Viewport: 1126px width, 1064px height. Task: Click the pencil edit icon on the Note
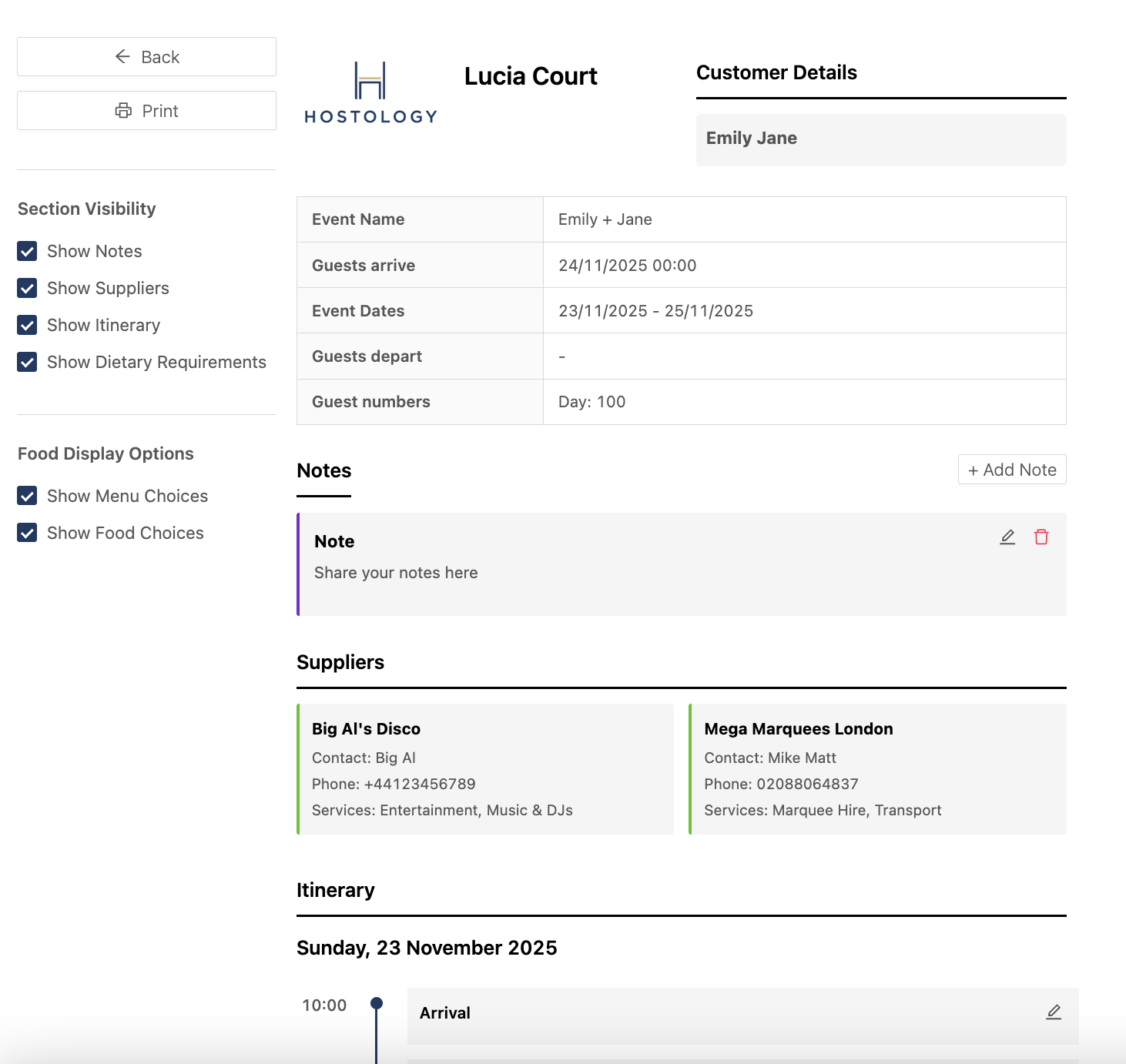(x=1007, y=537)
